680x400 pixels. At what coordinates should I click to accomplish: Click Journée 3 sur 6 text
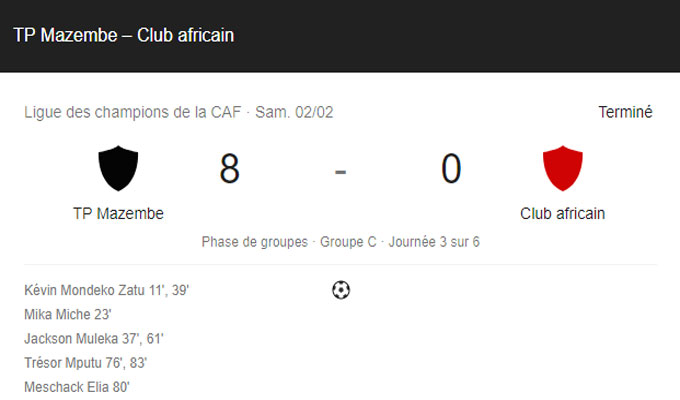(x=434, y=242)
